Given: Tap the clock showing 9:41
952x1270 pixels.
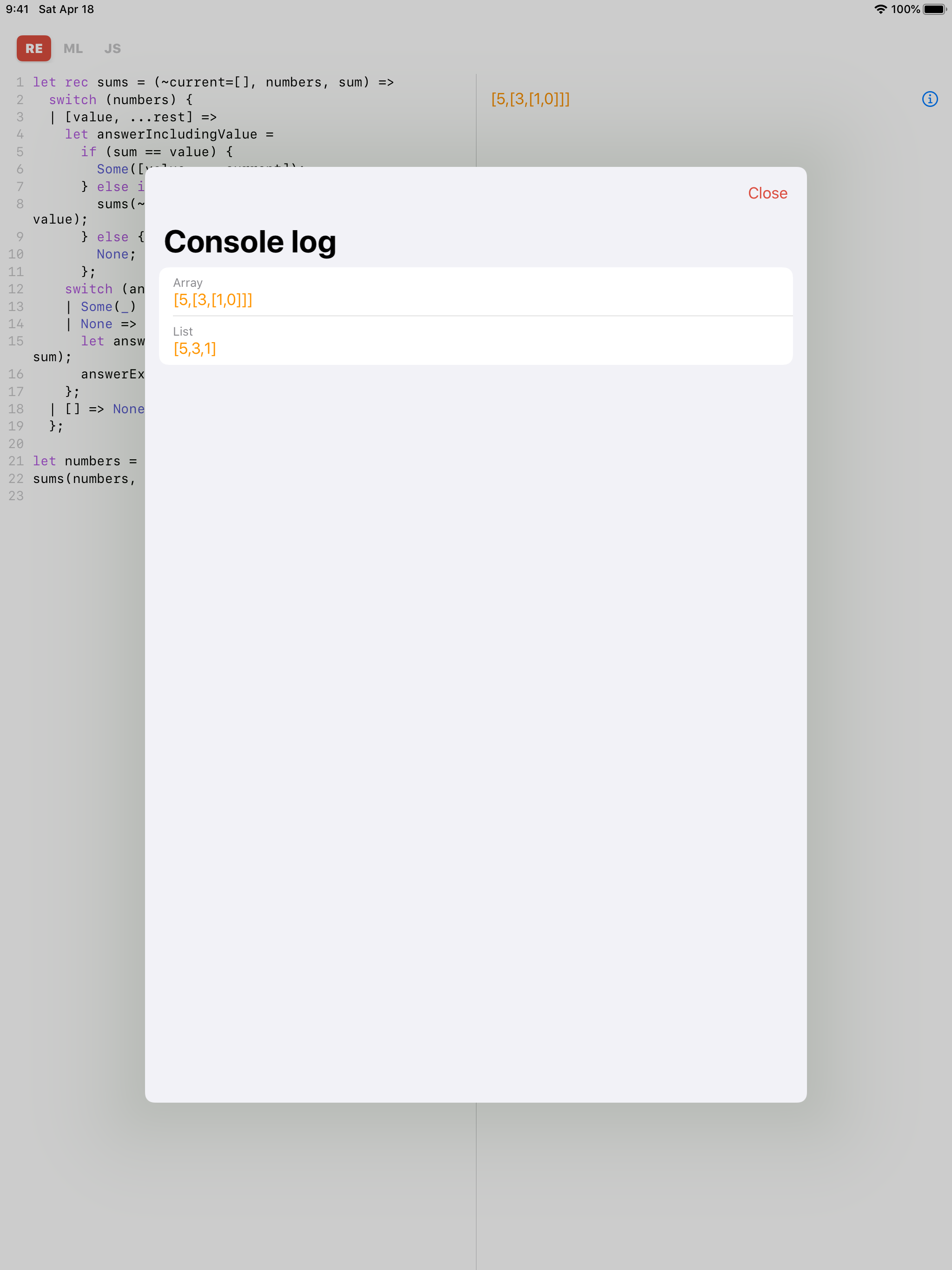Looking at the screenshot, I should click(x=17, y=9).
